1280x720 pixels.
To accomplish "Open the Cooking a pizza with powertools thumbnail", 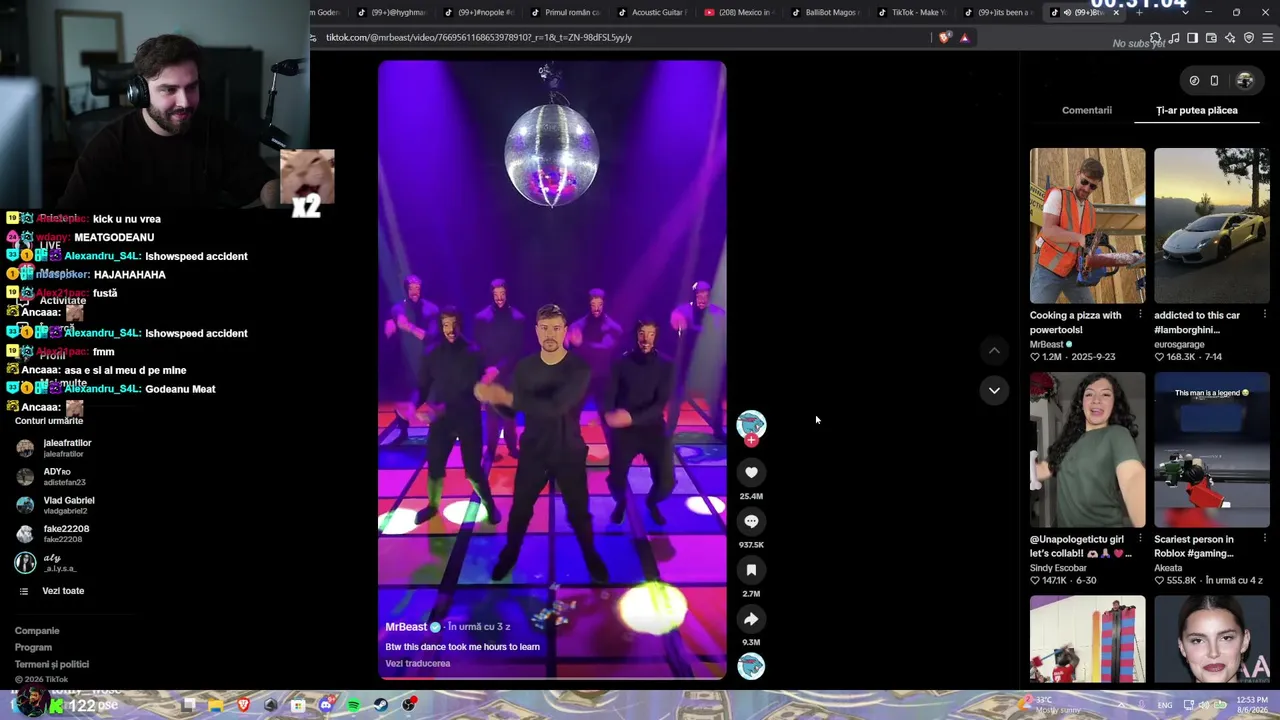I will (1087, 226).
